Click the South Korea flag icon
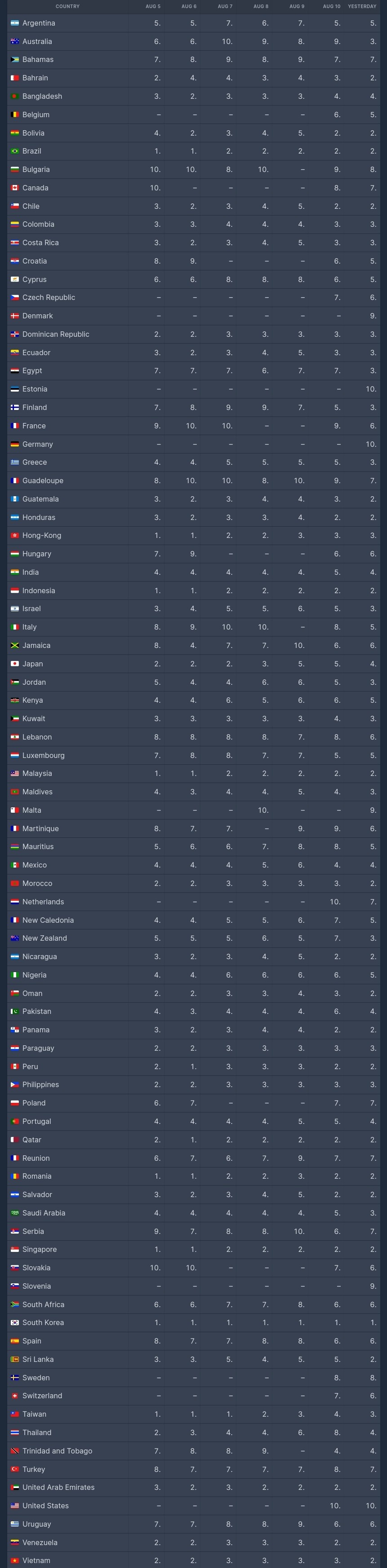 point(15,1322)
